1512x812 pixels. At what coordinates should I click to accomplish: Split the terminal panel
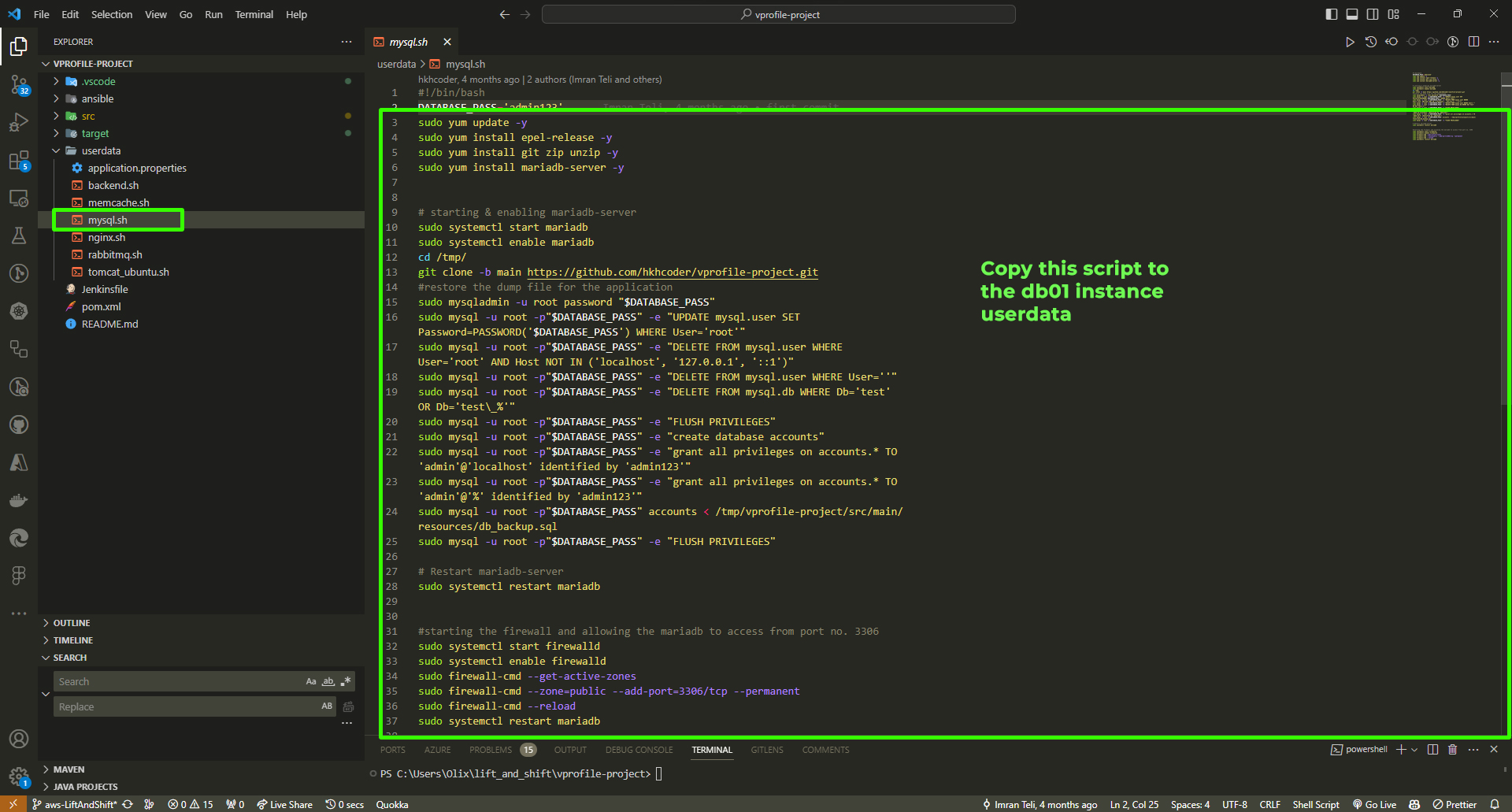[x=1432, y=749]
